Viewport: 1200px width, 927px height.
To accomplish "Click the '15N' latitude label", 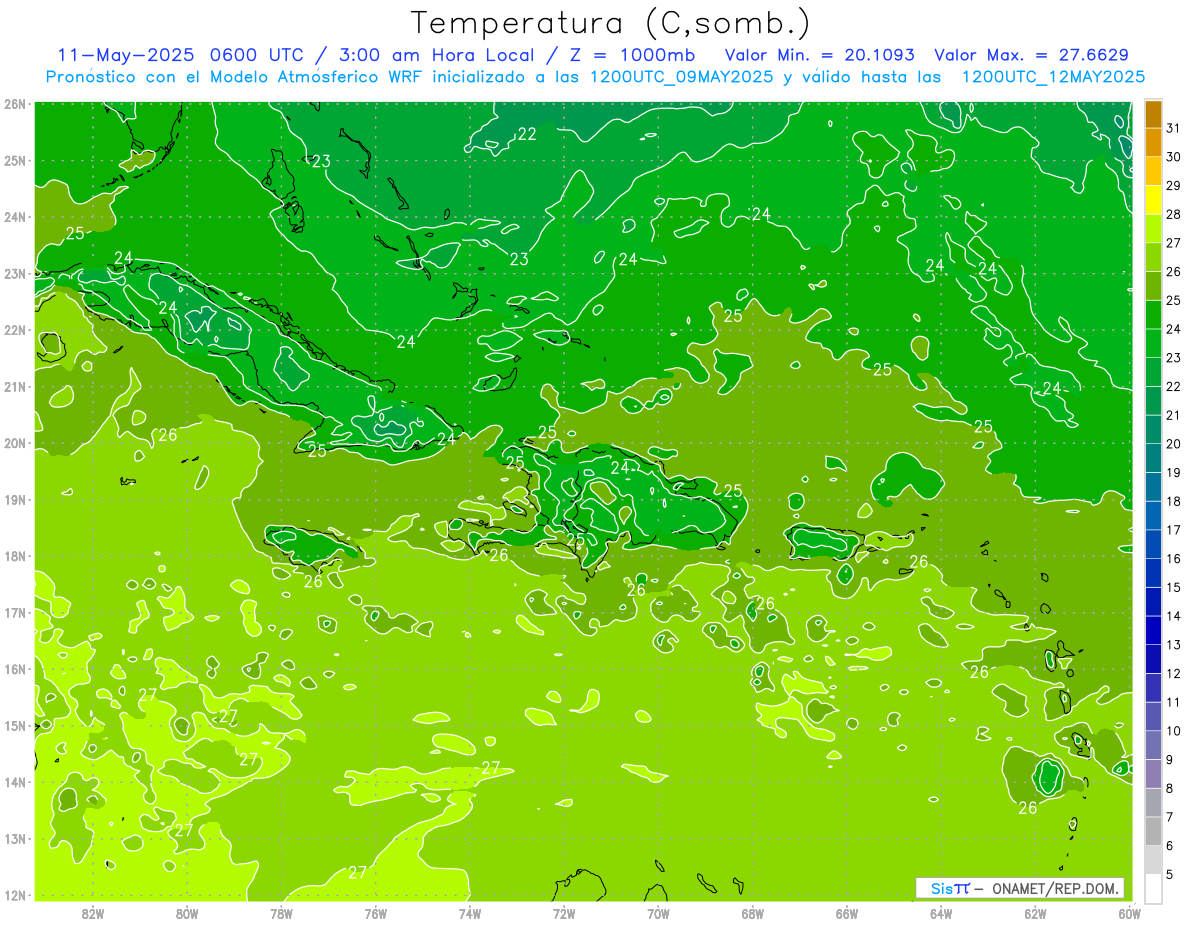I will point(15,726).
